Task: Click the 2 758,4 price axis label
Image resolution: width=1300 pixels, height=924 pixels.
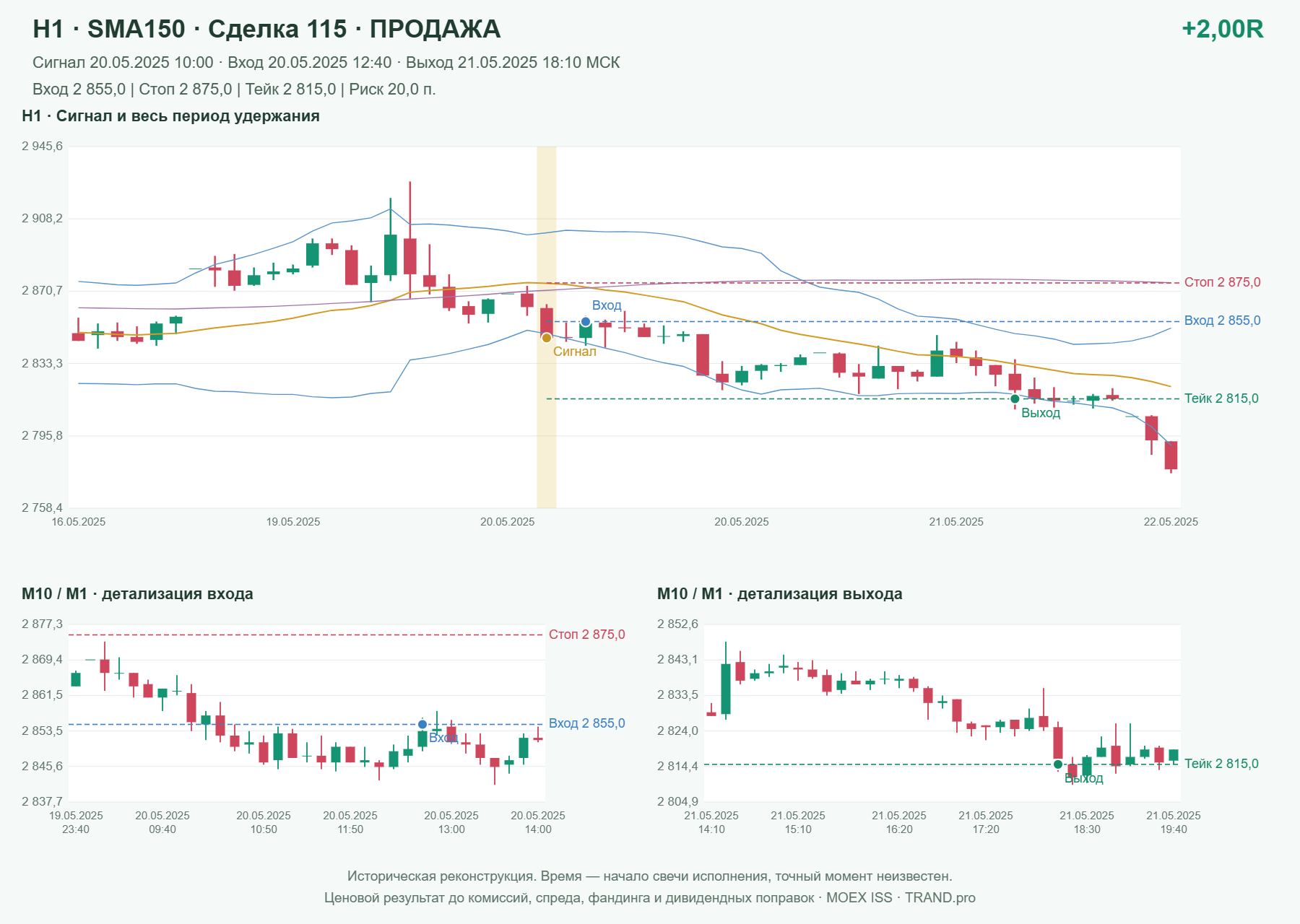Action: pyautogui.click(x=42, y=508)
